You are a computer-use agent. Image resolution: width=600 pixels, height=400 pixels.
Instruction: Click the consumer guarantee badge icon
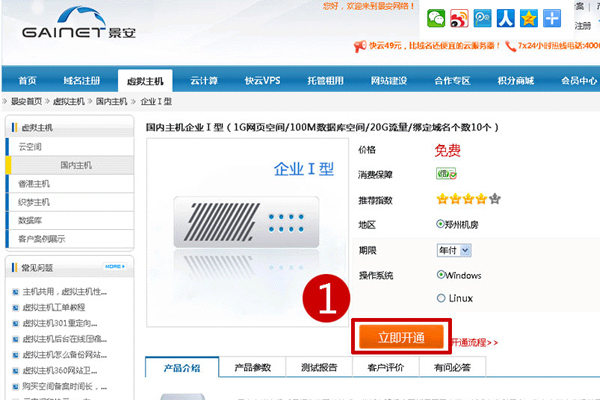coord(446,174)
